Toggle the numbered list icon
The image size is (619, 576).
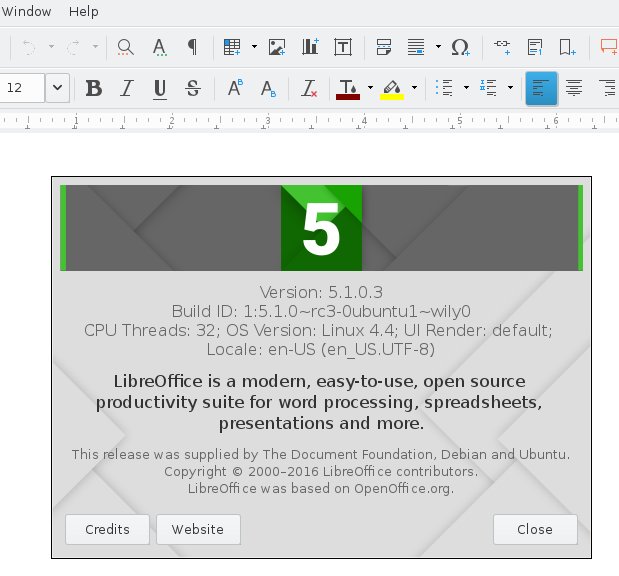click(x=488, y=88)
